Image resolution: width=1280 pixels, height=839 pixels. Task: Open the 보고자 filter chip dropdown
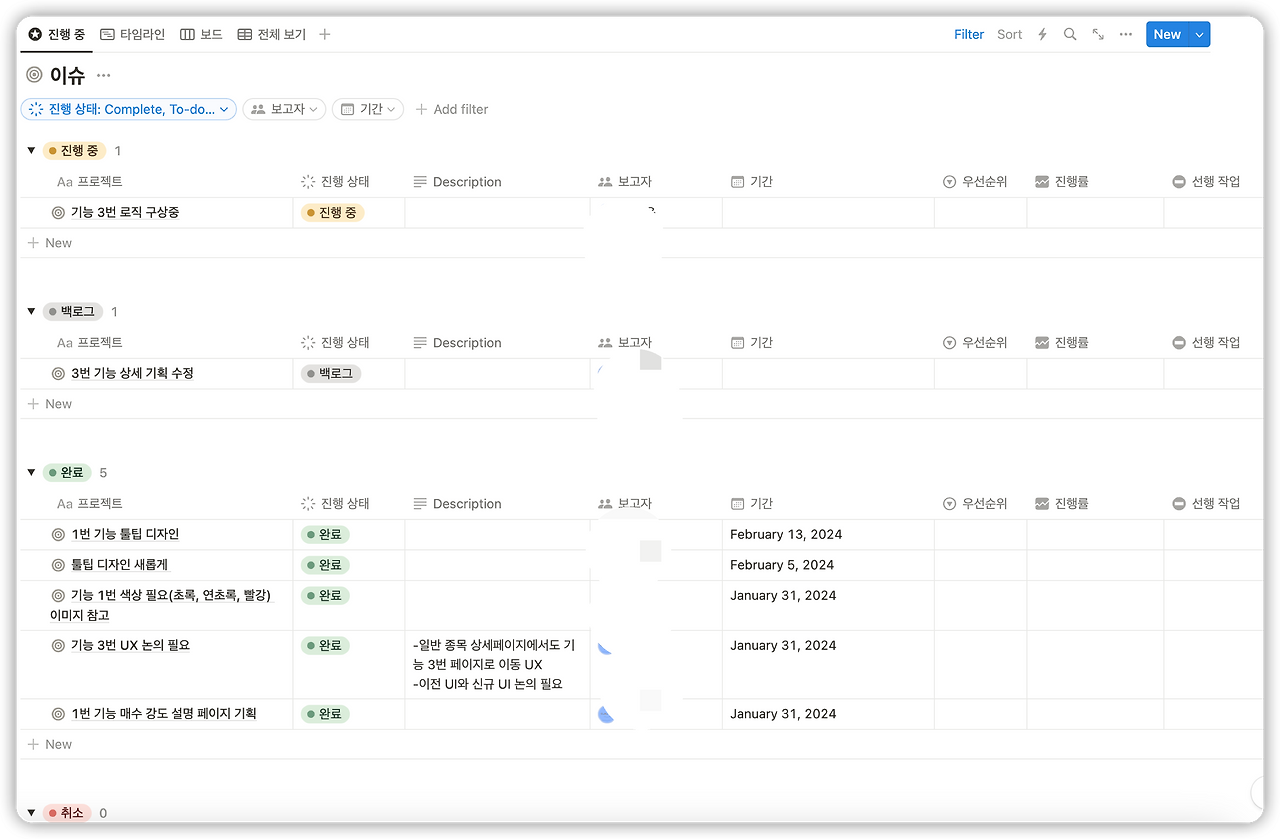(x=284, y=109)
